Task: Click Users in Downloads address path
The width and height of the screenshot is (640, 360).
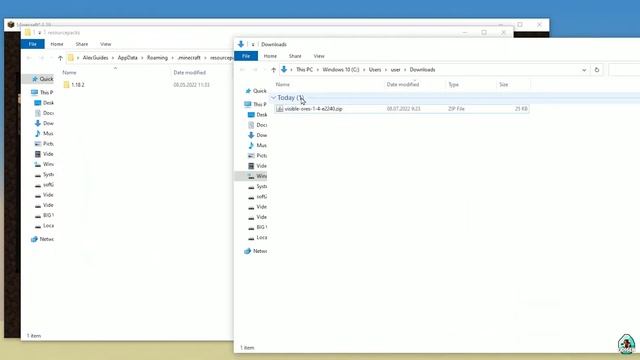Action: (375, 70)
